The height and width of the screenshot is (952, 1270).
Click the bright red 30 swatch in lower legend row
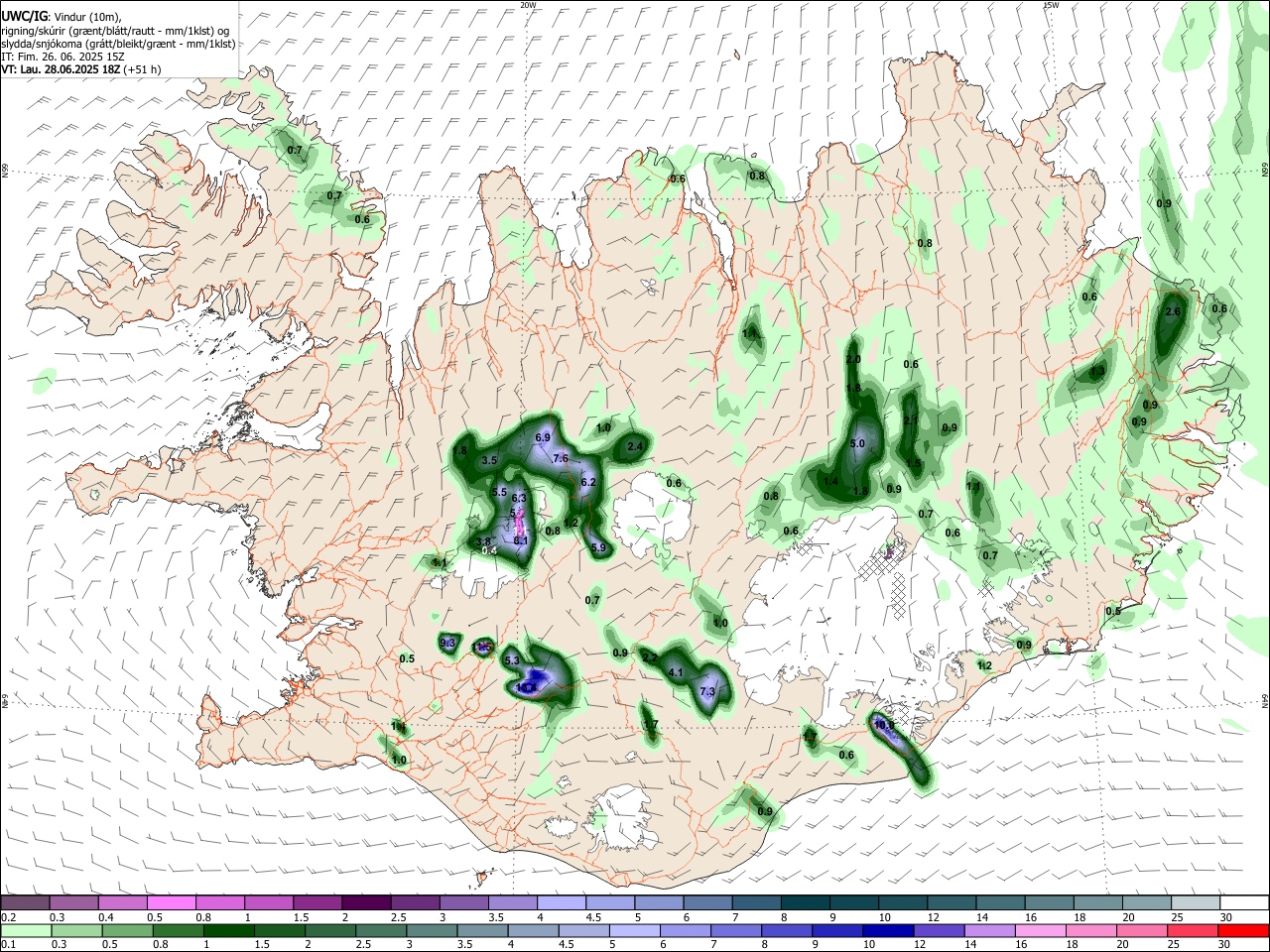pos(1243,930)
